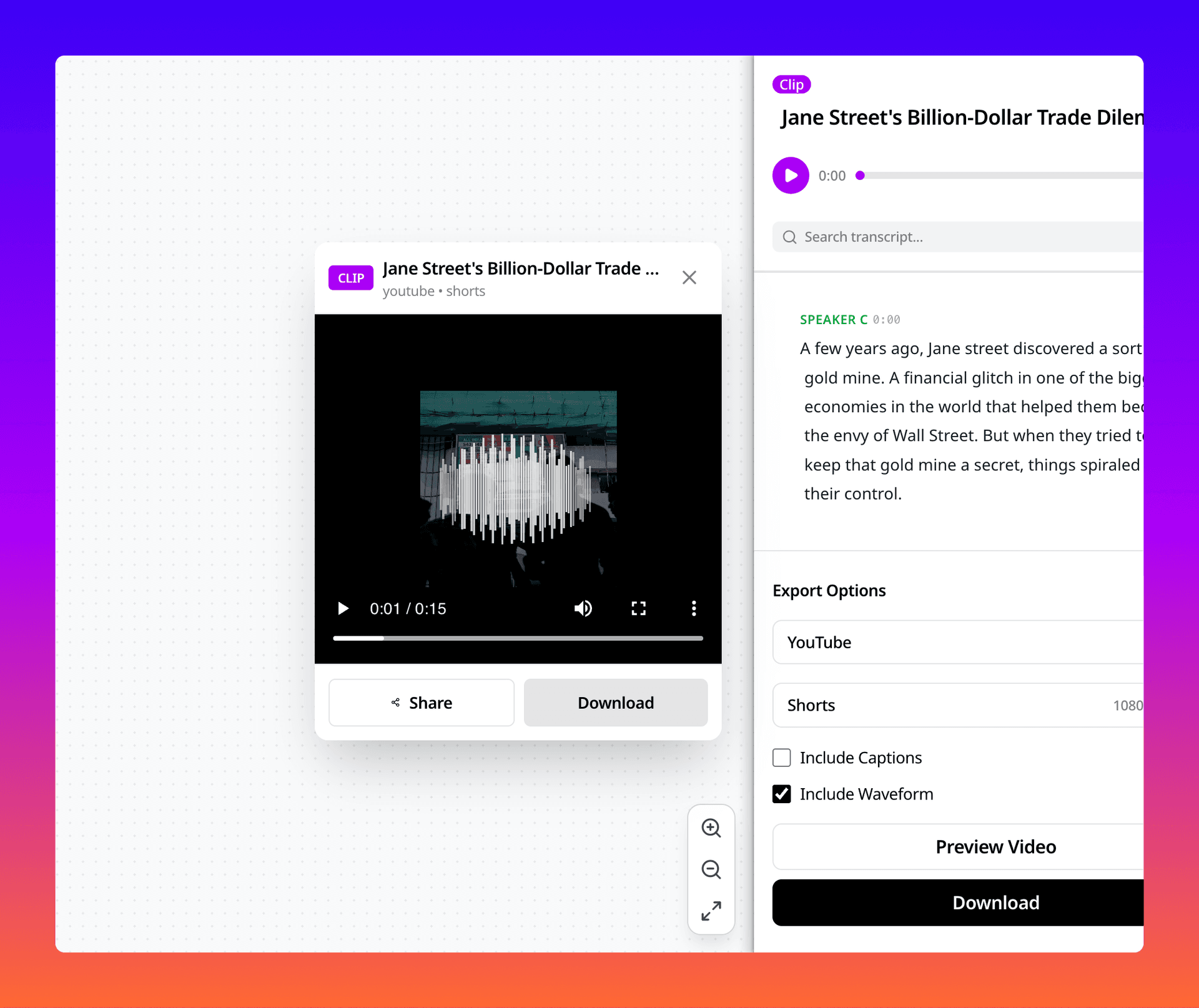This screenshot has height=1008, width=1199.
Task: Seek on the video progress bar
Action: click(x=518, y=638)
